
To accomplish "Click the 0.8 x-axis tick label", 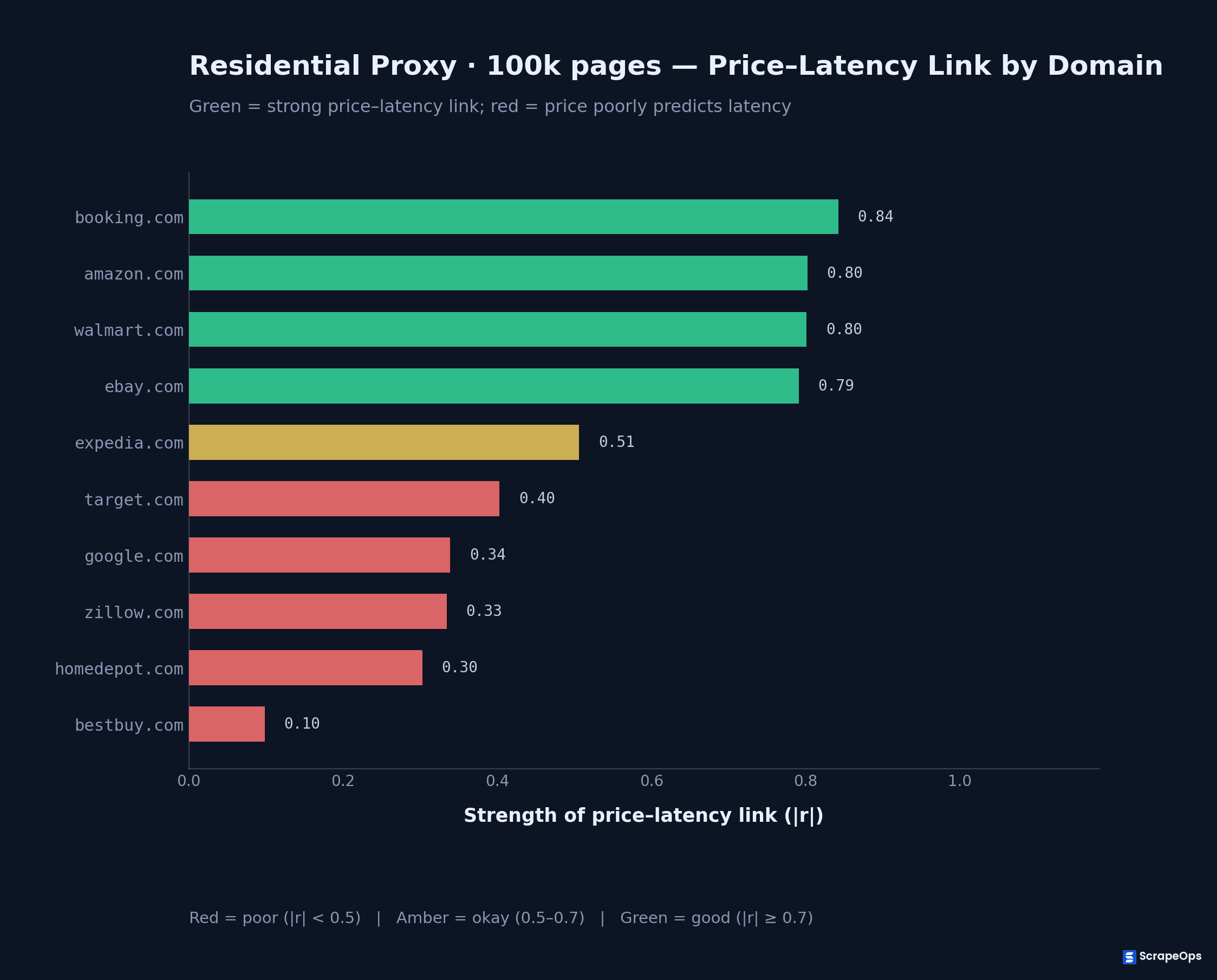I will click(x=805, y=781).
